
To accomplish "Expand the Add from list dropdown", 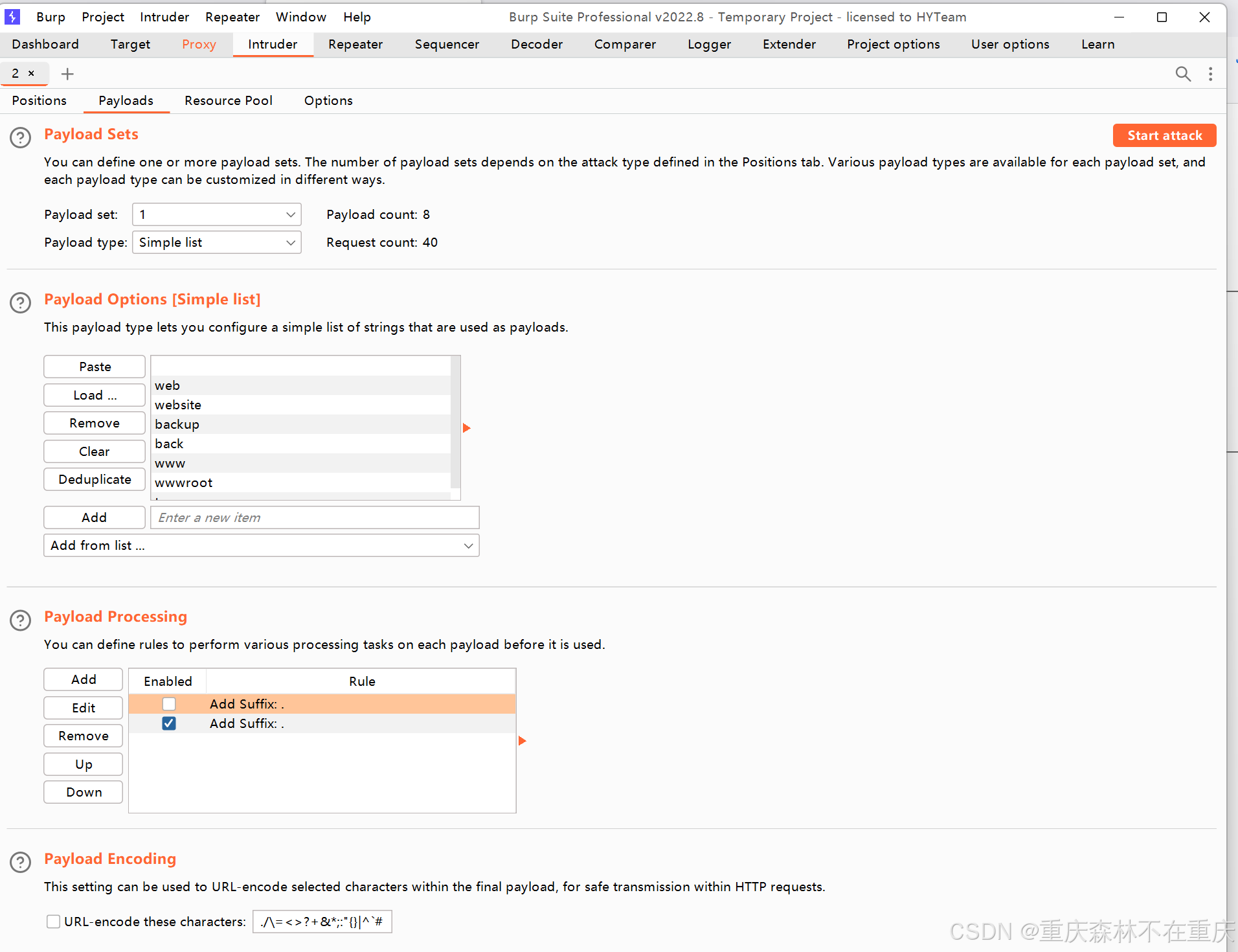I will coord(262,545).
